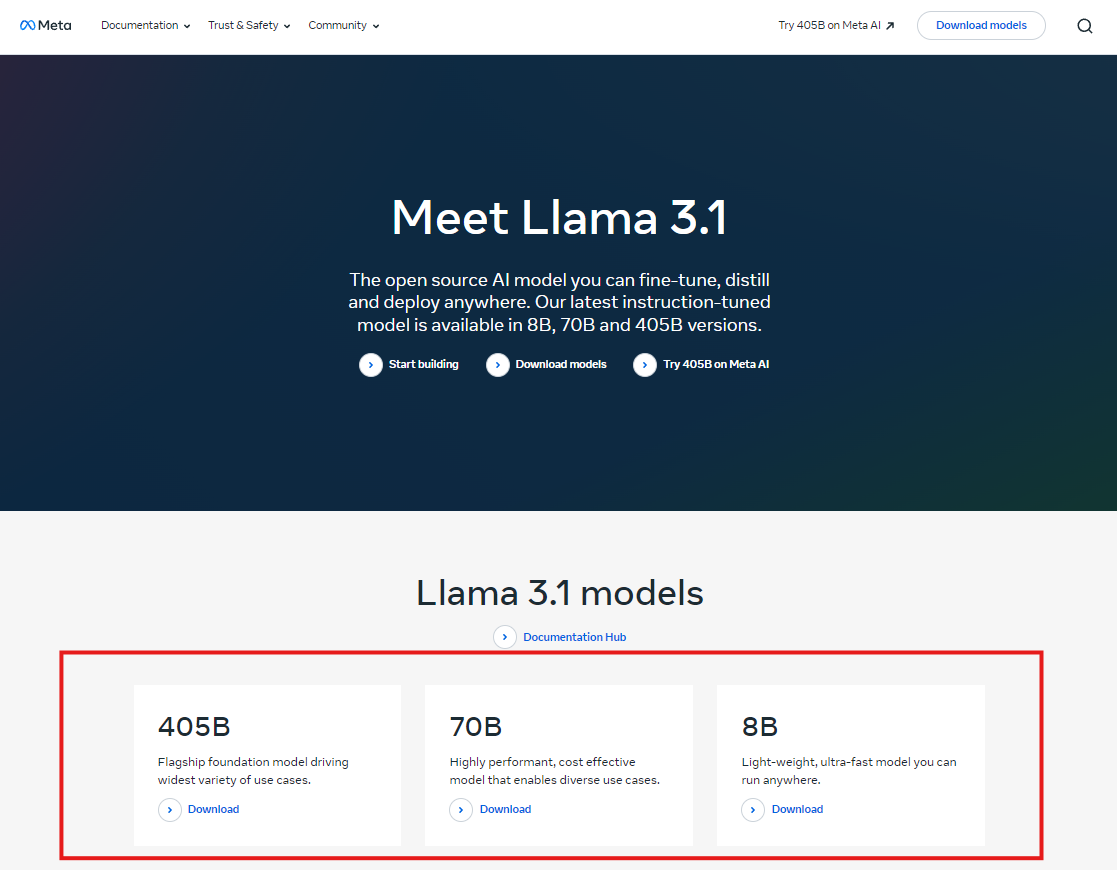Click the Meet Llama 3.1 heading
Viewport: 1117px width, 870px height.
559,217
